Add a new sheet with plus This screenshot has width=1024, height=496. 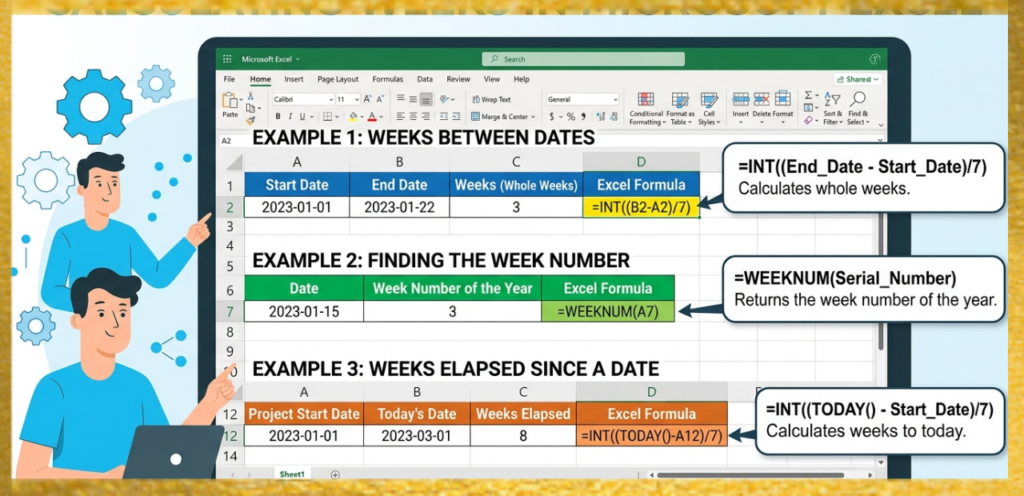(335, 474)
